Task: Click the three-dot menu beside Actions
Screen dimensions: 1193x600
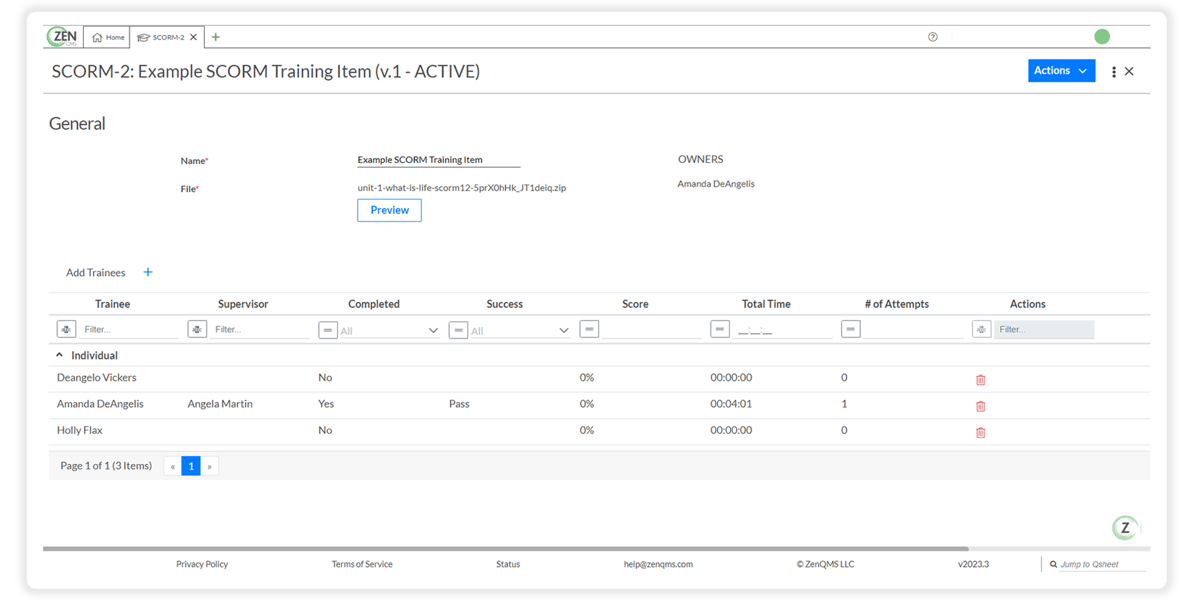Action: [1113, 71]
